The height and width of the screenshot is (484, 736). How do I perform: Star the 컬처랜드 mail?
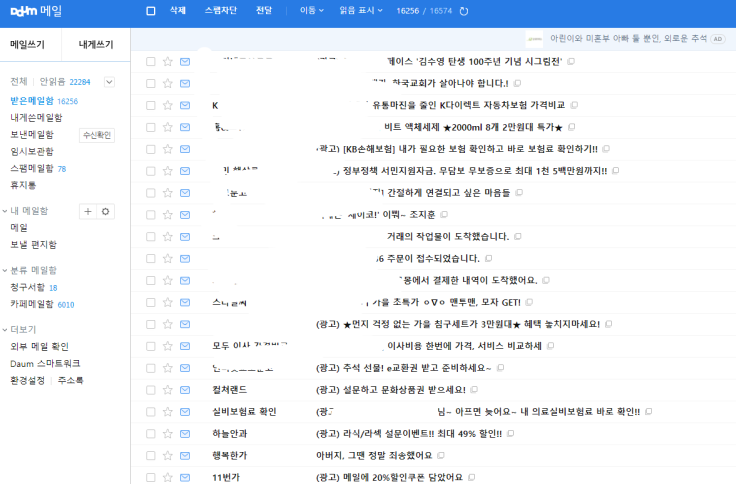pos(168,390)
